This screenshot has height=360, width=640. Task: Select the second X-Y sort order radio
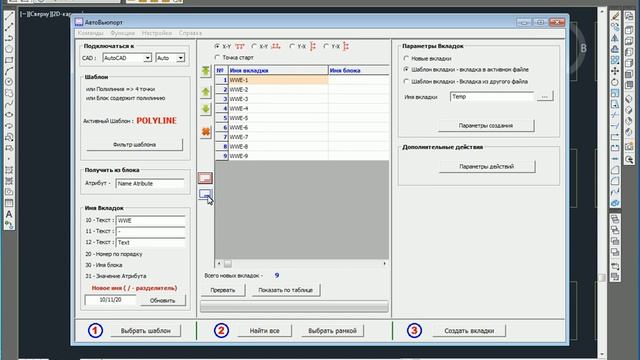click(x=254, y=47)
